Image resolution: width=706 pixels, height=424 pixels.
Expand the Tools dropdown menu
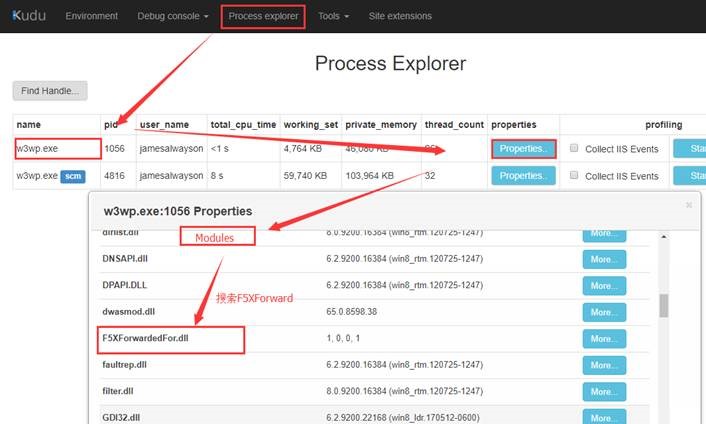click(334, 16)
